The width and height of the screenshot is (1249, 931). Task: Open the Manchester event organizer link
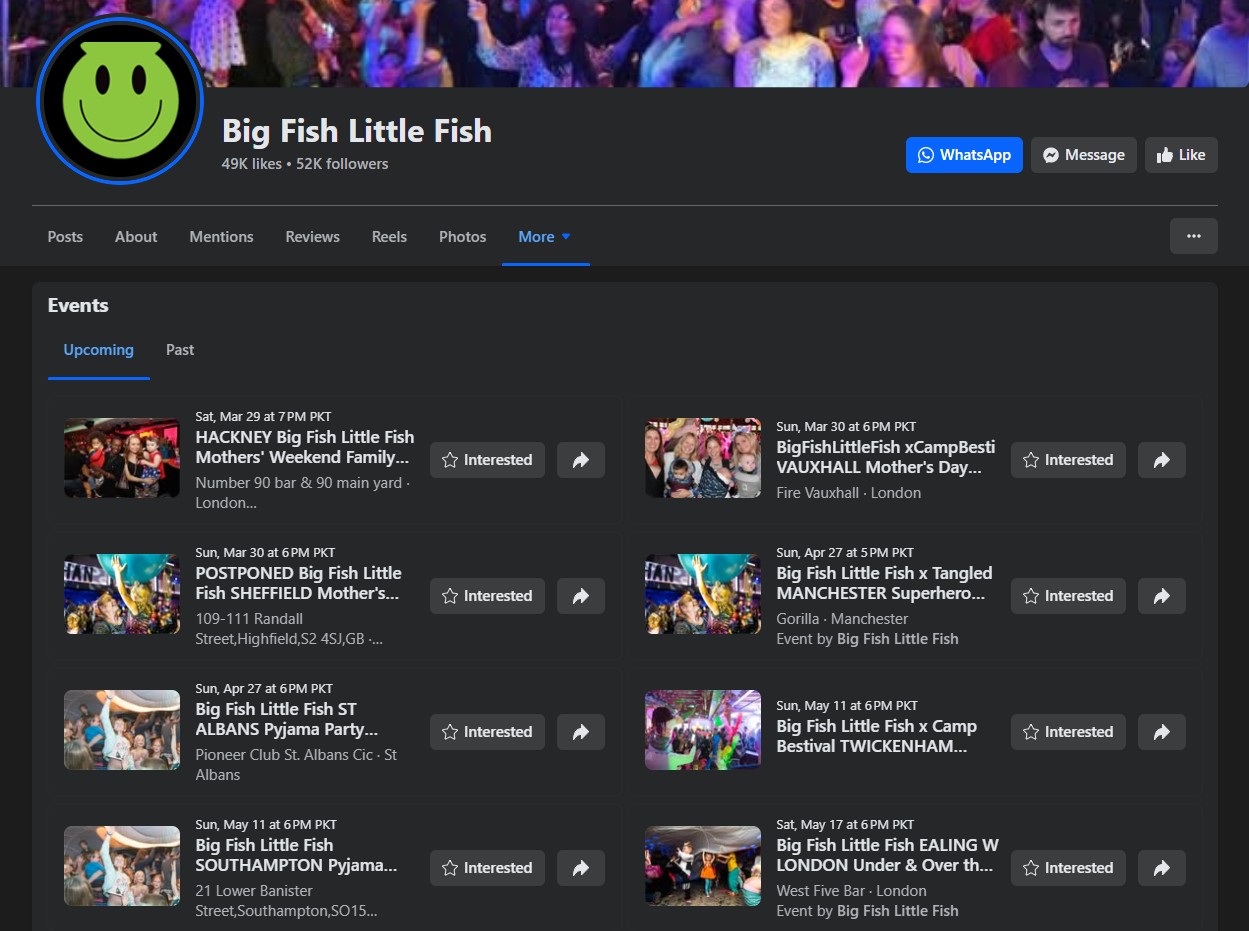(898, 639)
